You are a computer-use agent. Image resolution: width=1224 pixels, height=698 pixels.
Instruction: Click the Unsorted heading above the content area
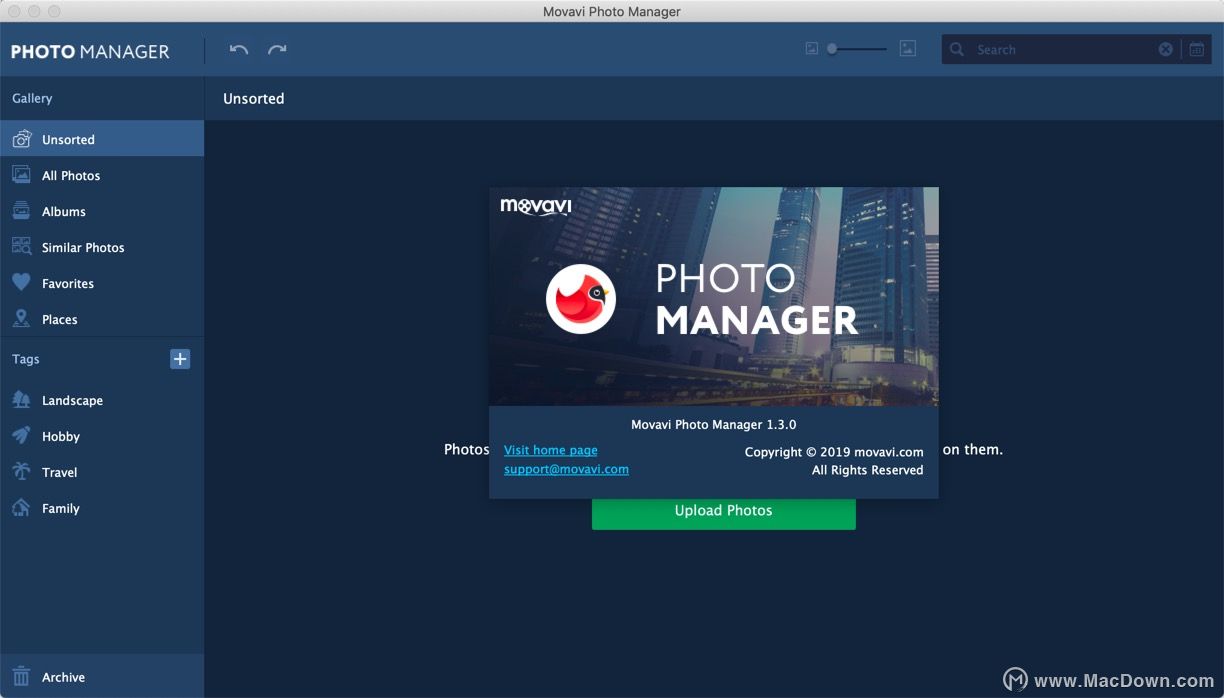coord(254,98)
